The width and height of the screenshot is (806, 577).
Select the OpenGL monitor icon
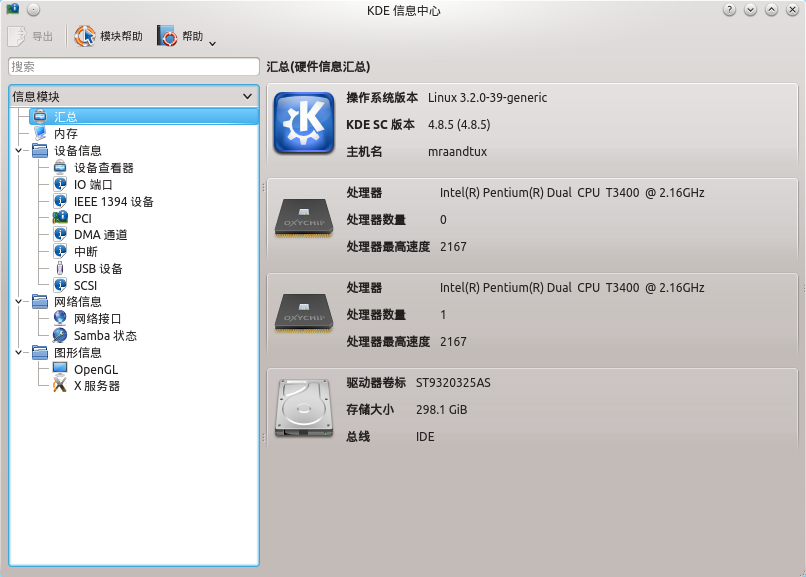[60, 369]
